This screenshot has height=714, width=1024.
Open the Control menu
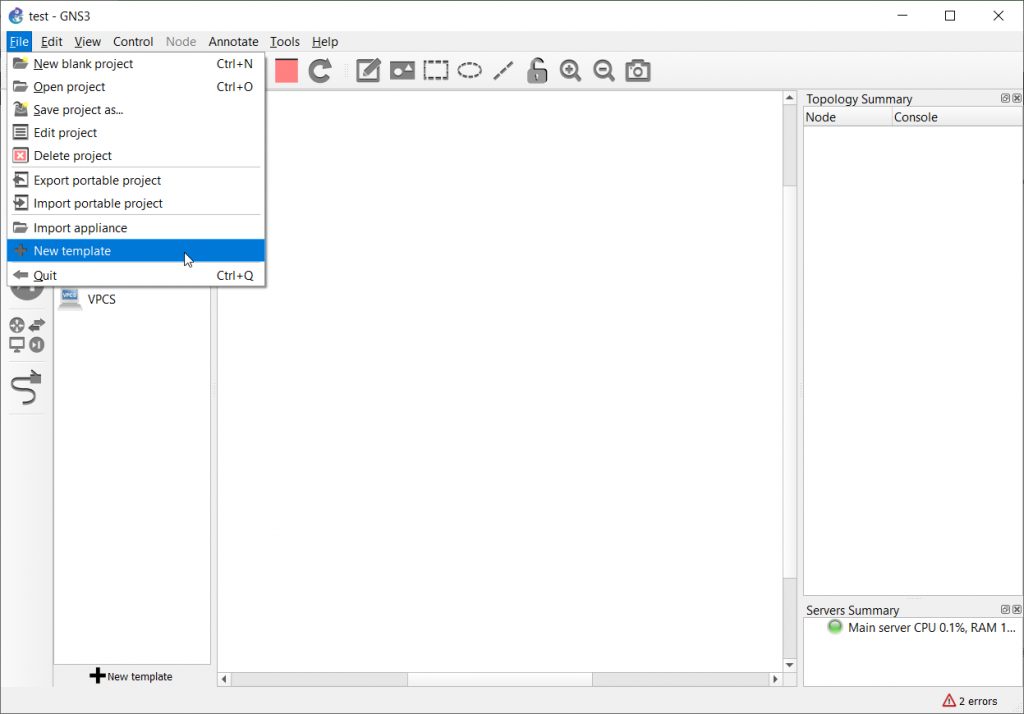(133, 42)
